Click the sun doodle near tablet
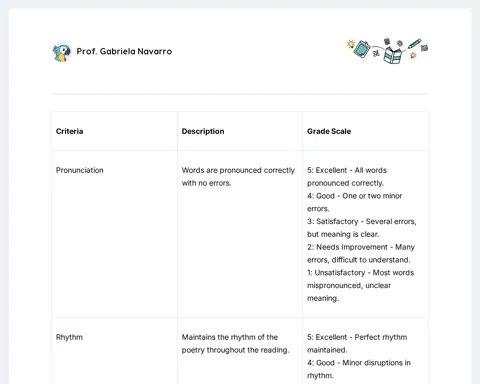Screen dimensions: 480x384 point(350,44)
